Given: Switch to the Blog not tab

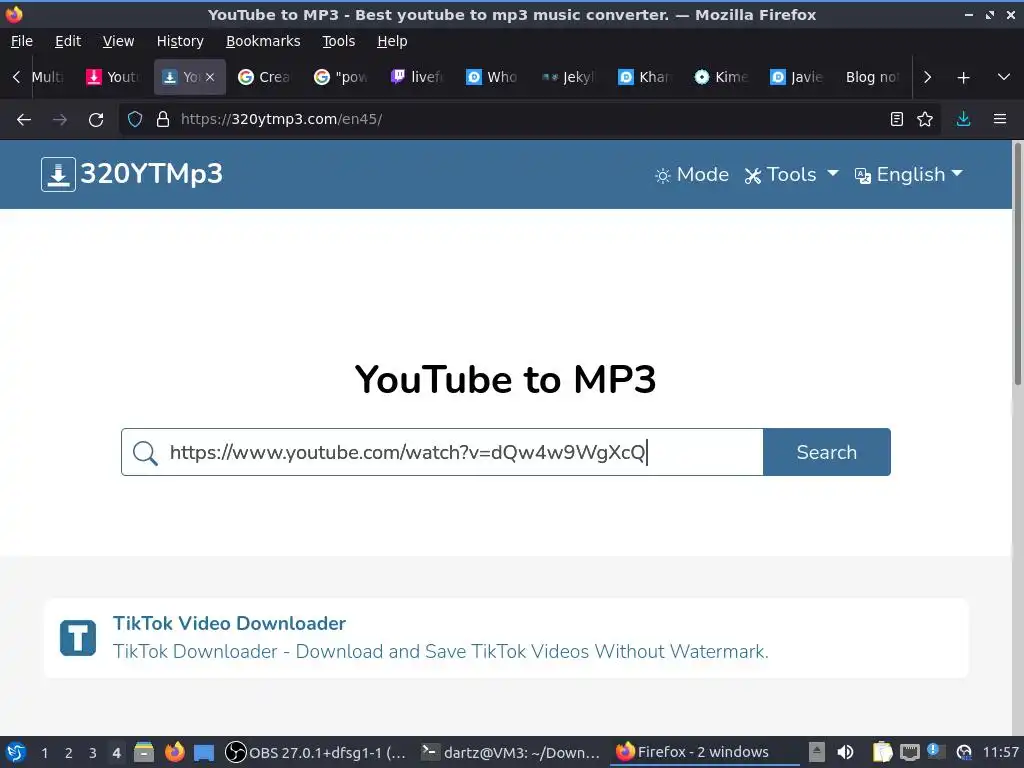Looking at the screenshot, I should (872, 77).
